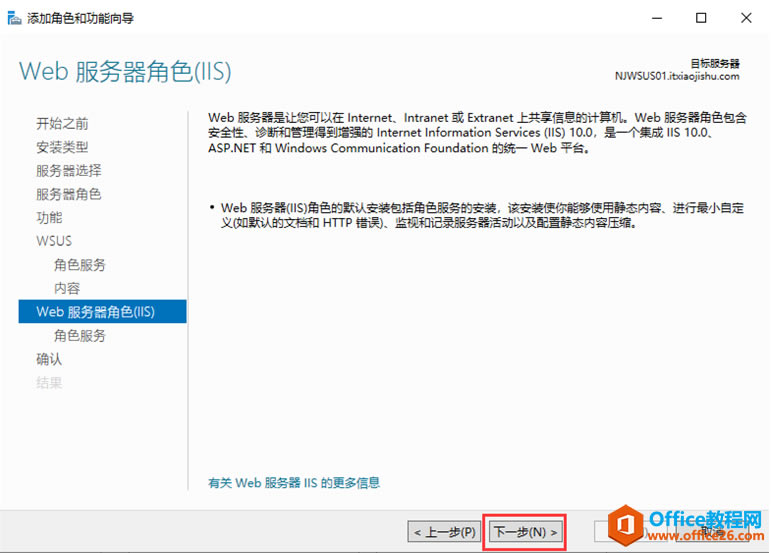The width and height of the screenshot is (771, 553).
Task: Select the 内容 step
Action: tap(67, 288)
